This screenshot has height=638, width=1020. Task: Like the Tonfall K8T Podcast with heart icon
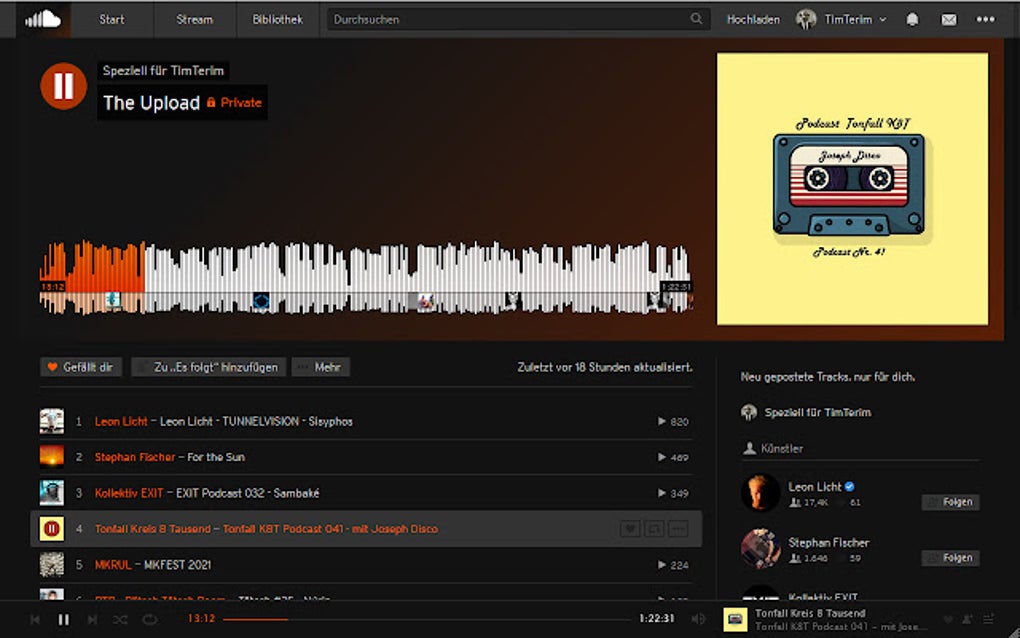click(x=630, y=529)
